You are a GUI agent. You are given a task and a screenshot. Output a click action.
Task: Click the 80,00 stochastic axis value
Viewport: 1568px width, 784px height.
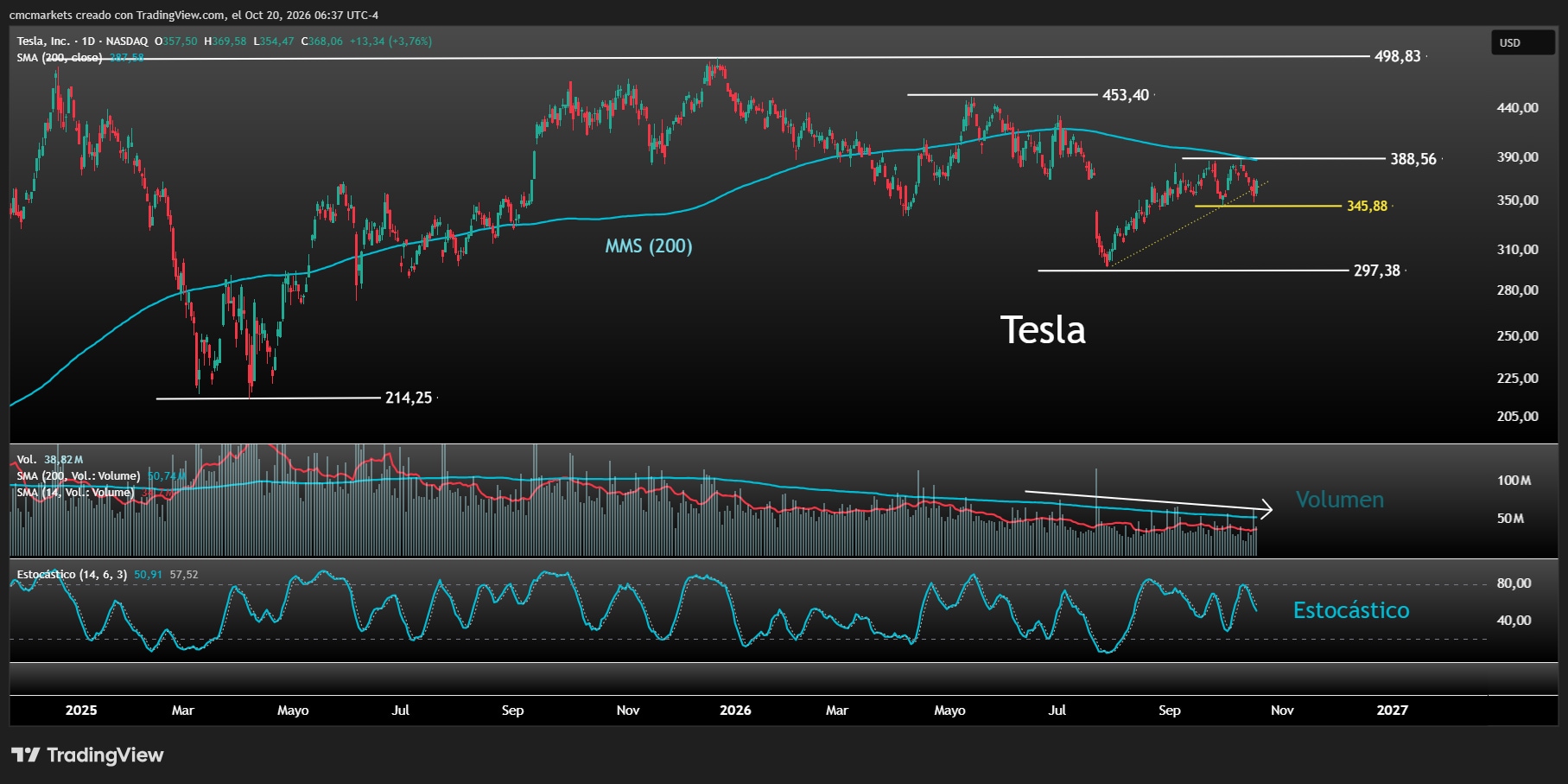point(1514,583)
